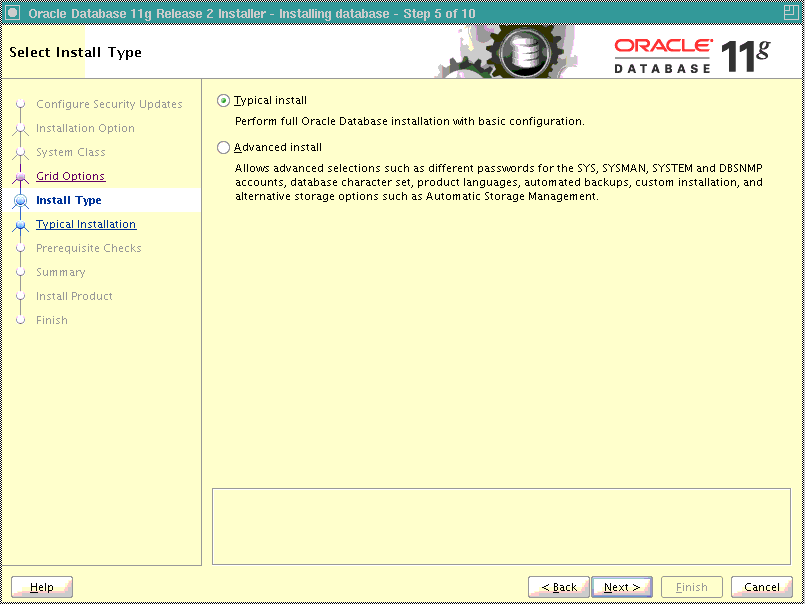Cancel the Oracle installation
The height and width of the screenshot is (604, 805).
point(761,587)
